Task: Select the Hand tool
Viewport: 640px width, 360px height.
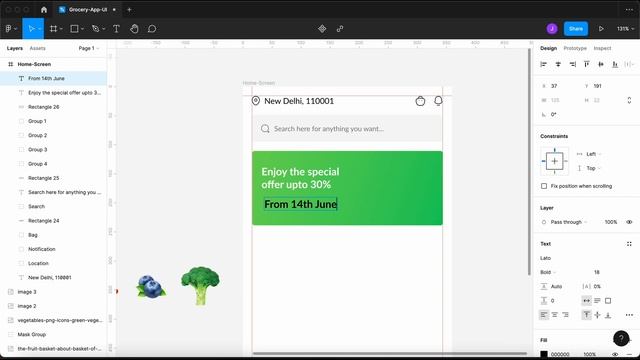Action: [134, 29]
